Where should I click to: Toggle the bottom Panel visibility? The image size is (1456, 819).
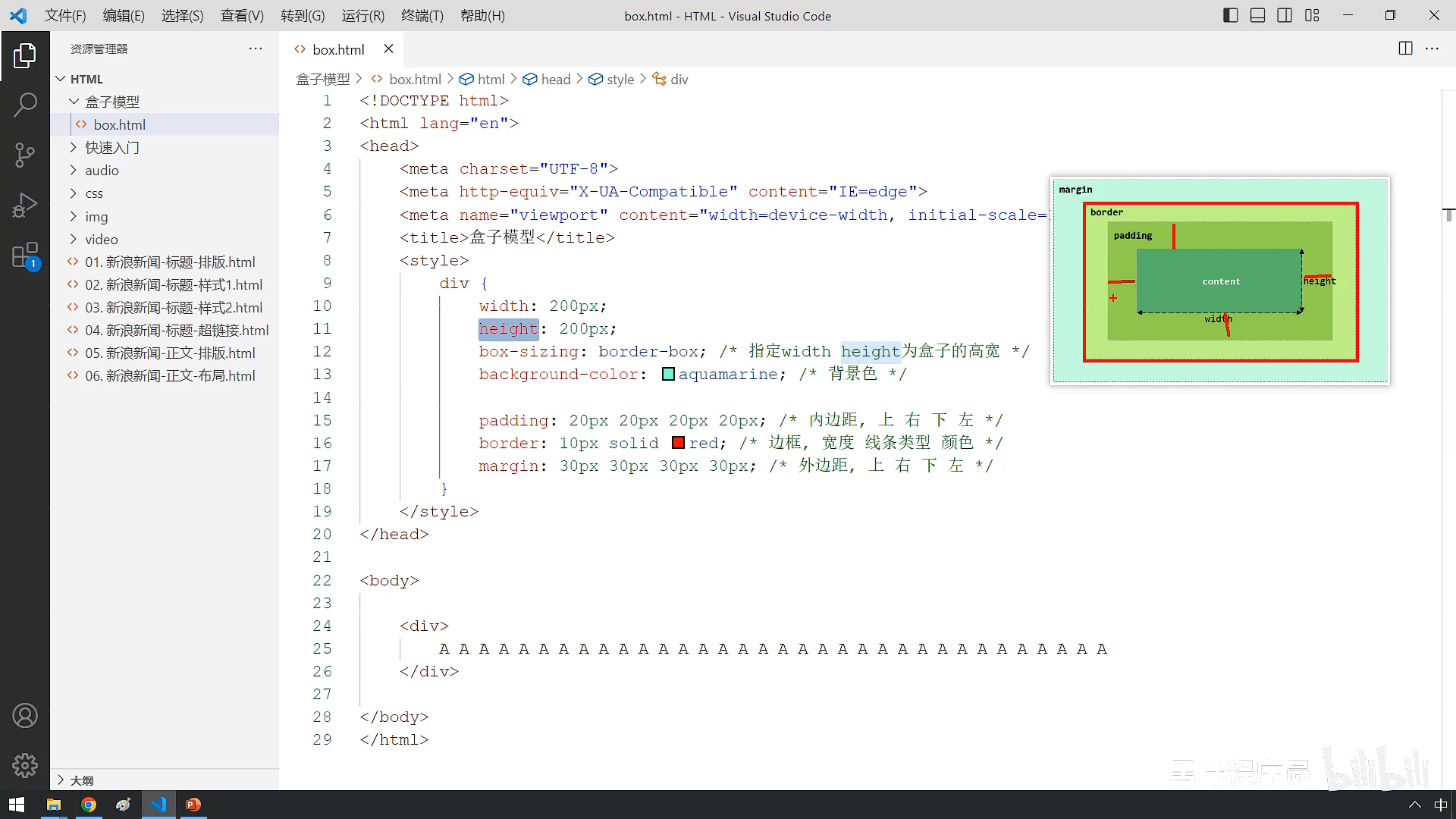click(1257, 15)
